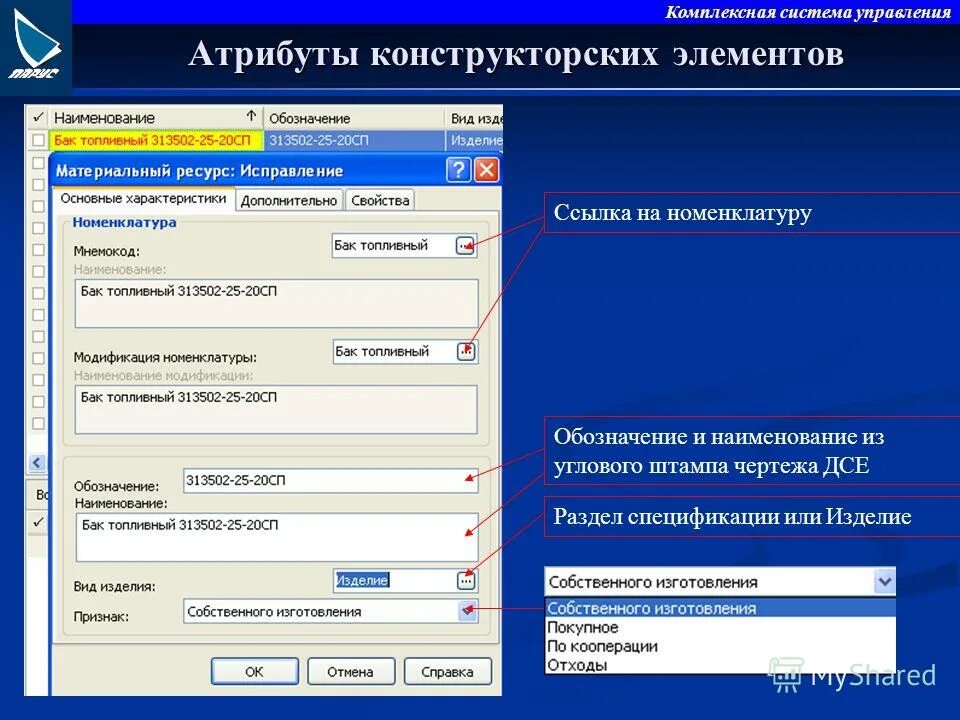960x720 pixels.
Task: Click the dialog help question mark icon
Action: pyautogui.click(x=459, y=170)
